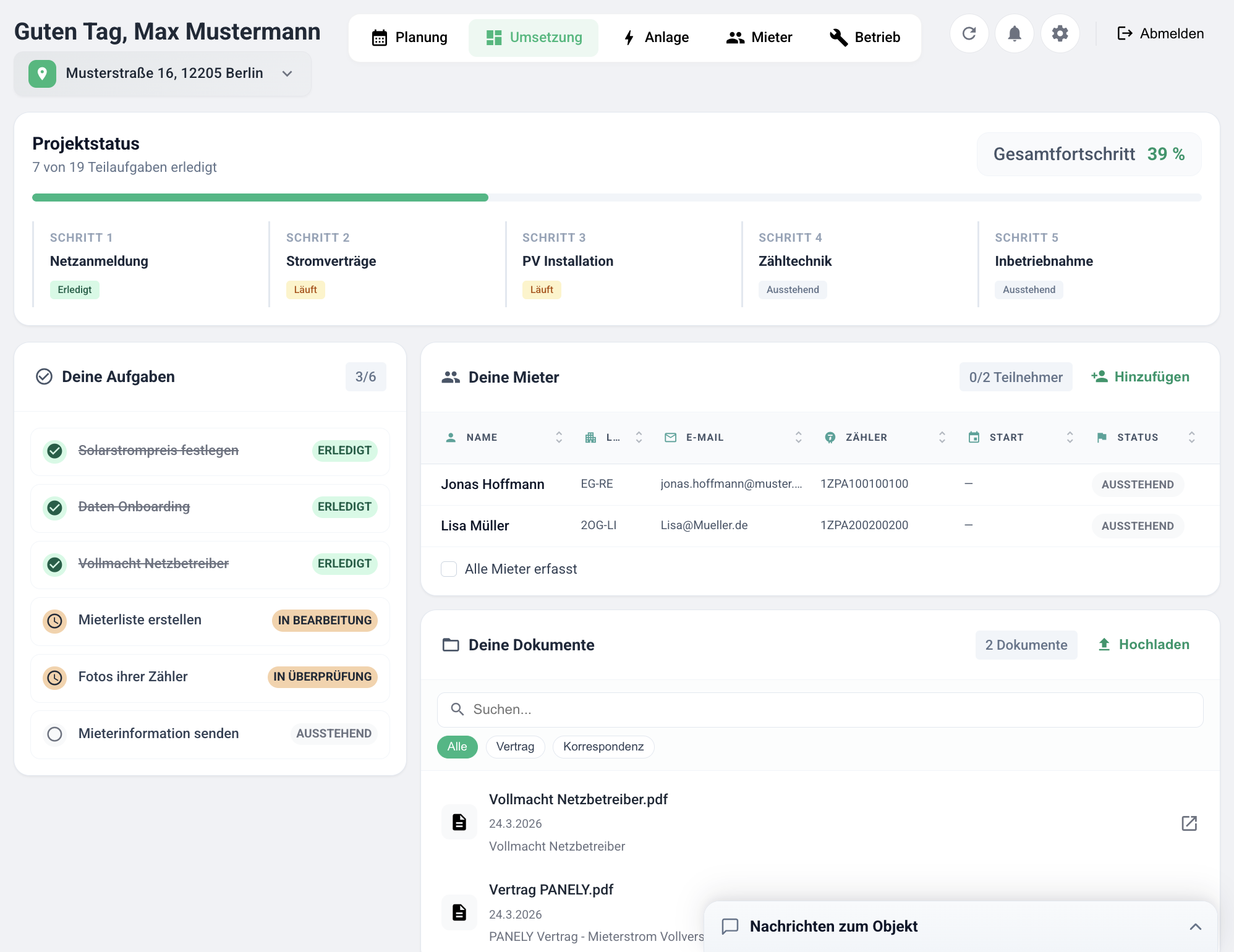Sort tenants by E-MAIL column arrows
Image resolution: width=1234 pixels, height=952 pixels.
point(798,438)
